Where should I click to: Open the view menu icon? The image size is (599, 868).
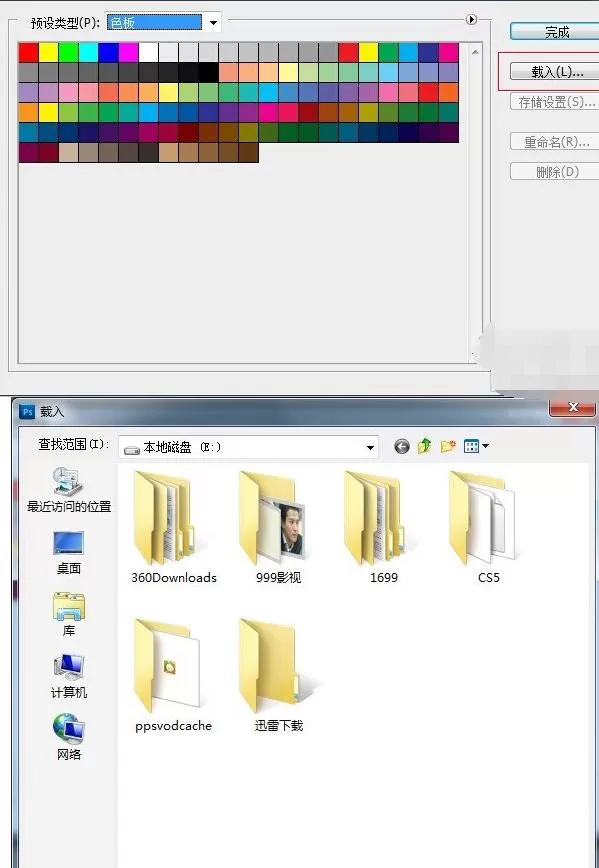tap(471, 446)
